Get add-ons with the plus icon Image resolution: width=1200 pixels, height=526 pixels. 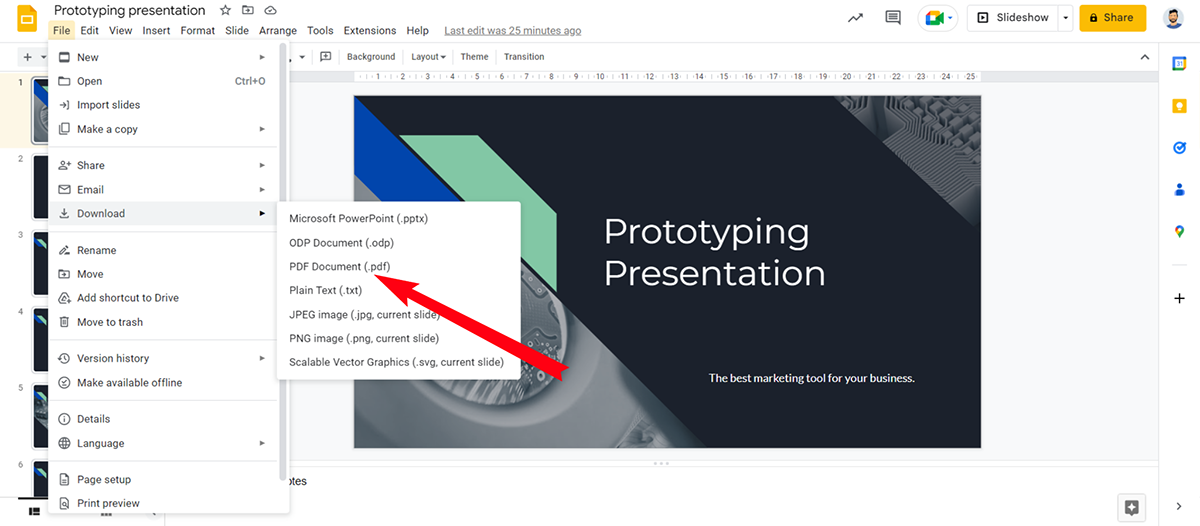coord(1179,298)
